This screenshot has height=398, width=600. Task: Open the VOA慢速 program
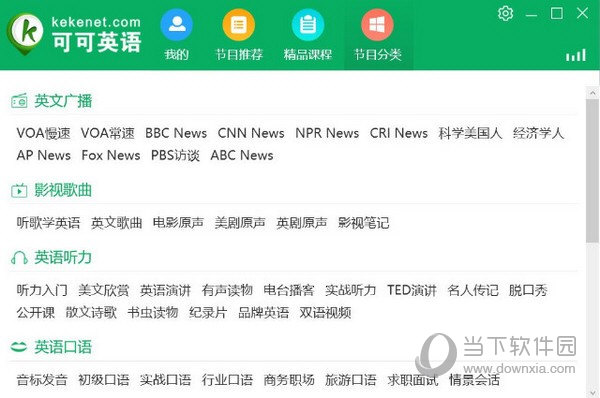coord(44,133)
